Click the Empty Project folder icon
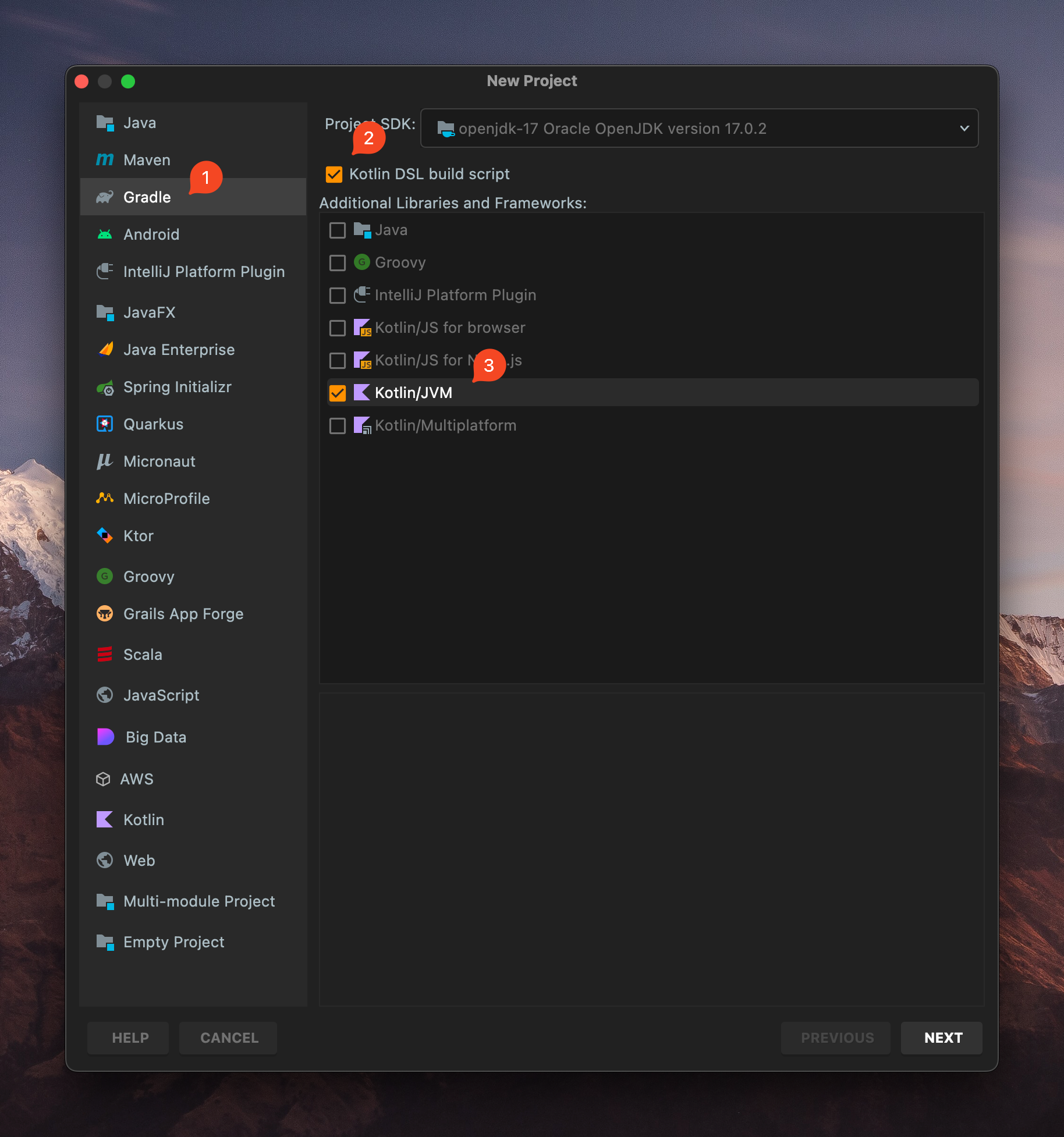 tap(105, 942)
